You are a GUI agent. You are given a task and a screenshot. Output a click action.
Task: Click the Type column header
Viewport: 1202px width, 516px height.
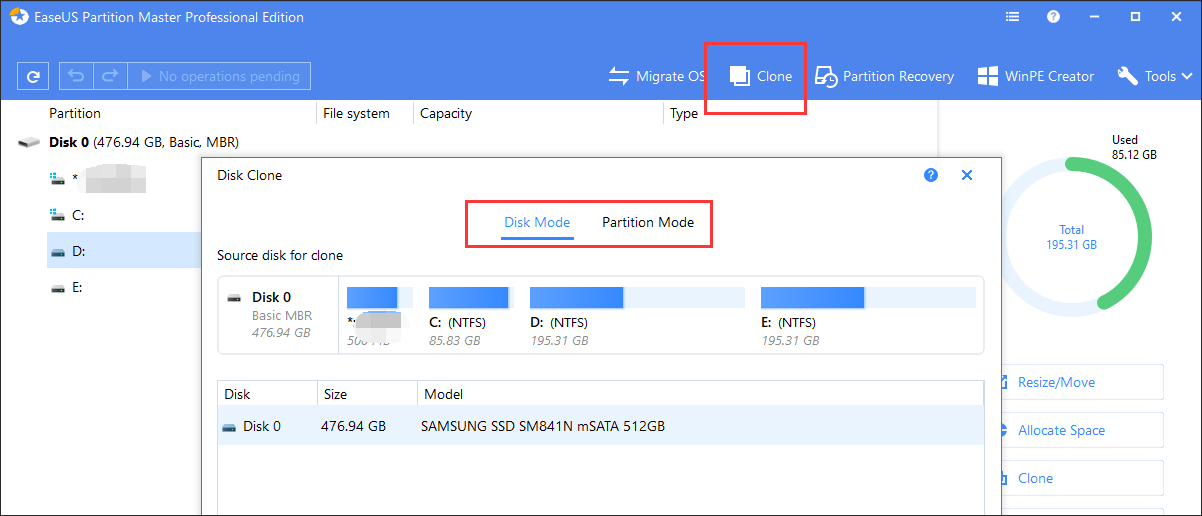(684, 114)
